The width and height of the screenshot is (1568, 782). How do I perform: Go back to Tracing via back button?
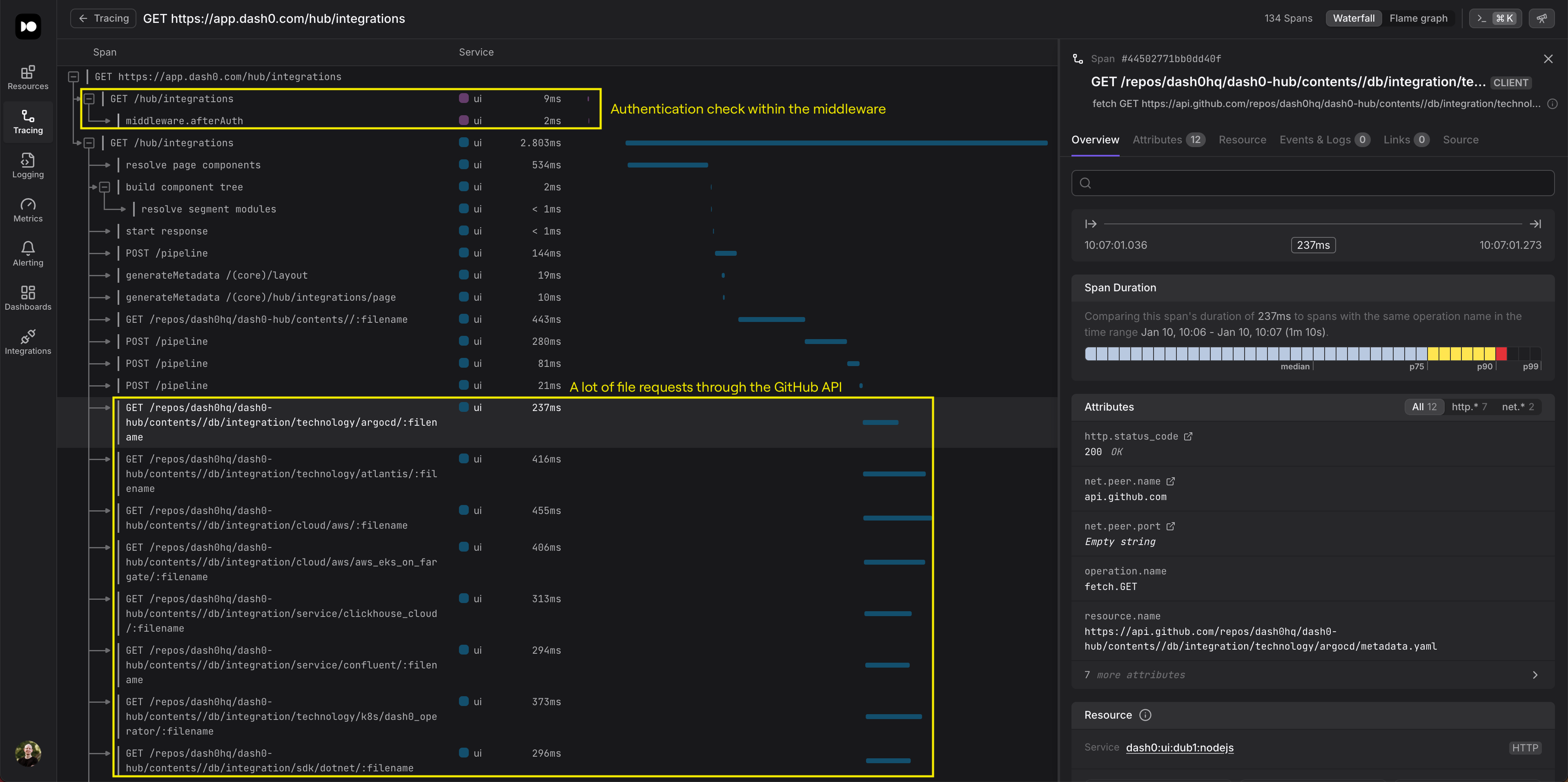pos(103,18)
